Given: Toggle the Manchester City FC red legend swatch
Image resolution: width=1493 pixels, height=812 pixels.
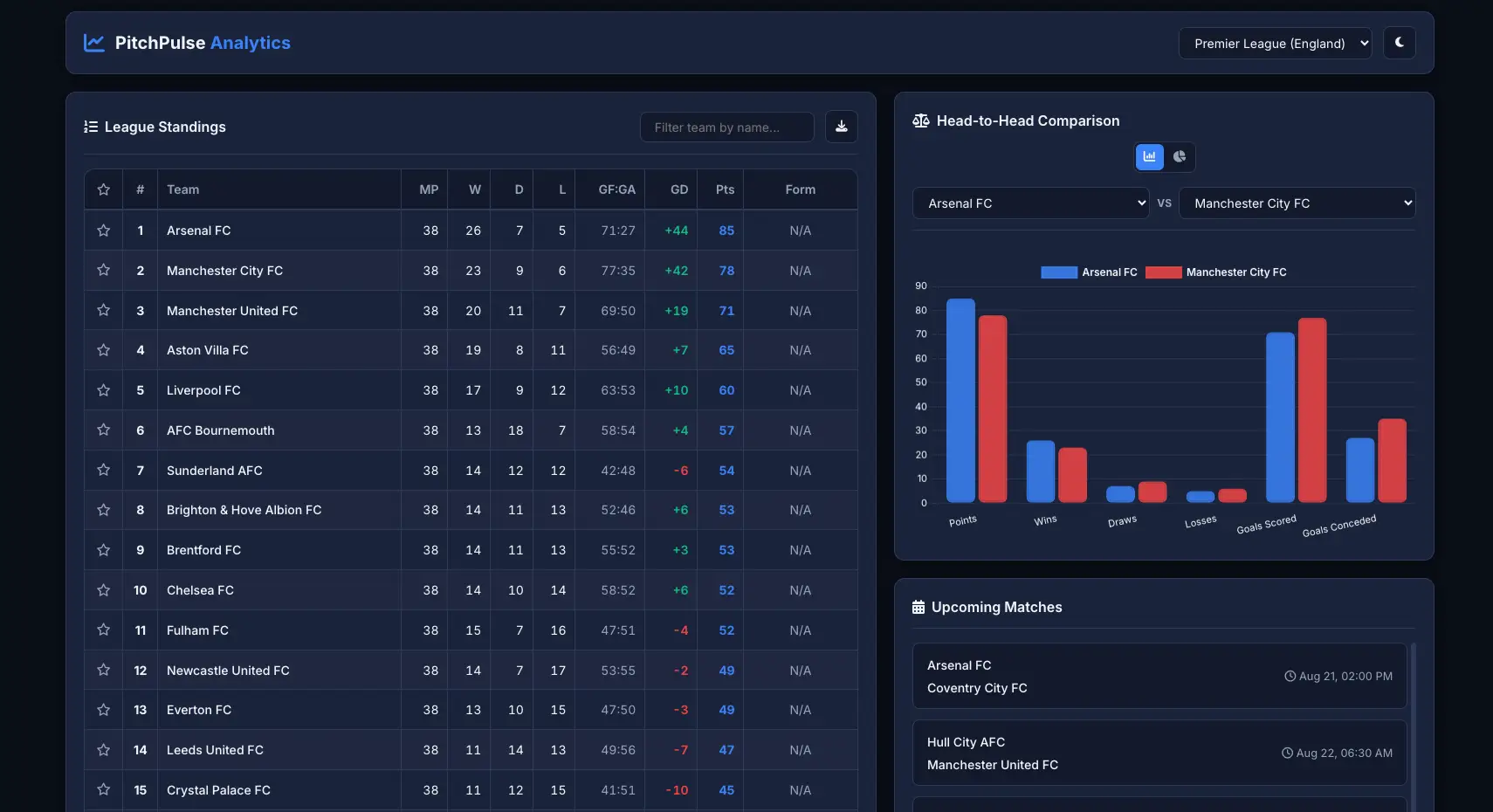Looking at the screenshot, I should click(1164, 272).
